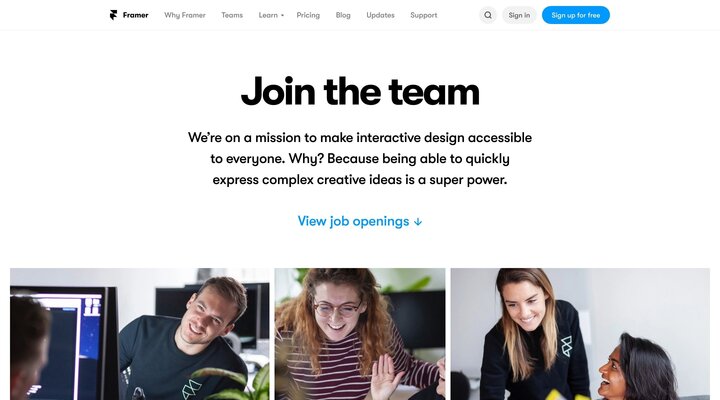Open the Why Framer page
The width and height of the screenshot is (720, 400).
point(185,15)
